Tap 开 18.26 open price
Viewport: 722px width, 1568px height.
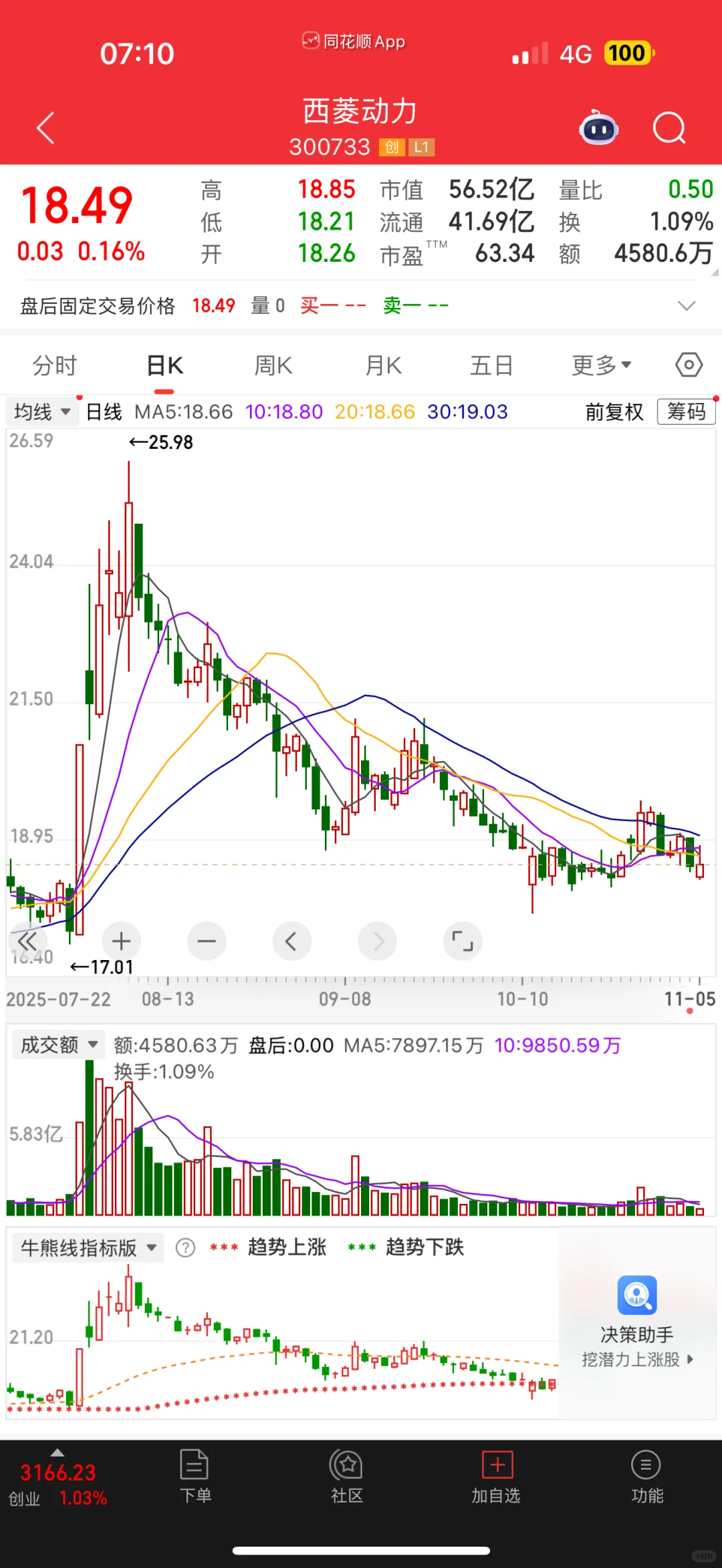click(326, 253)
